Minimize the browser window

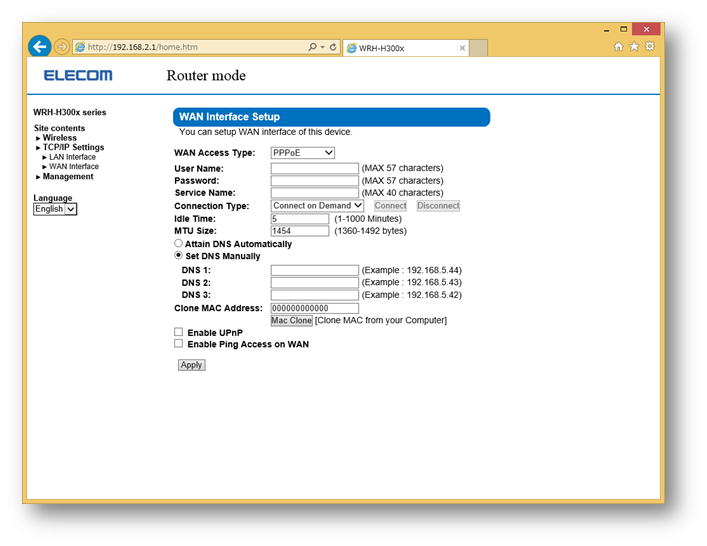coord(606,30)
